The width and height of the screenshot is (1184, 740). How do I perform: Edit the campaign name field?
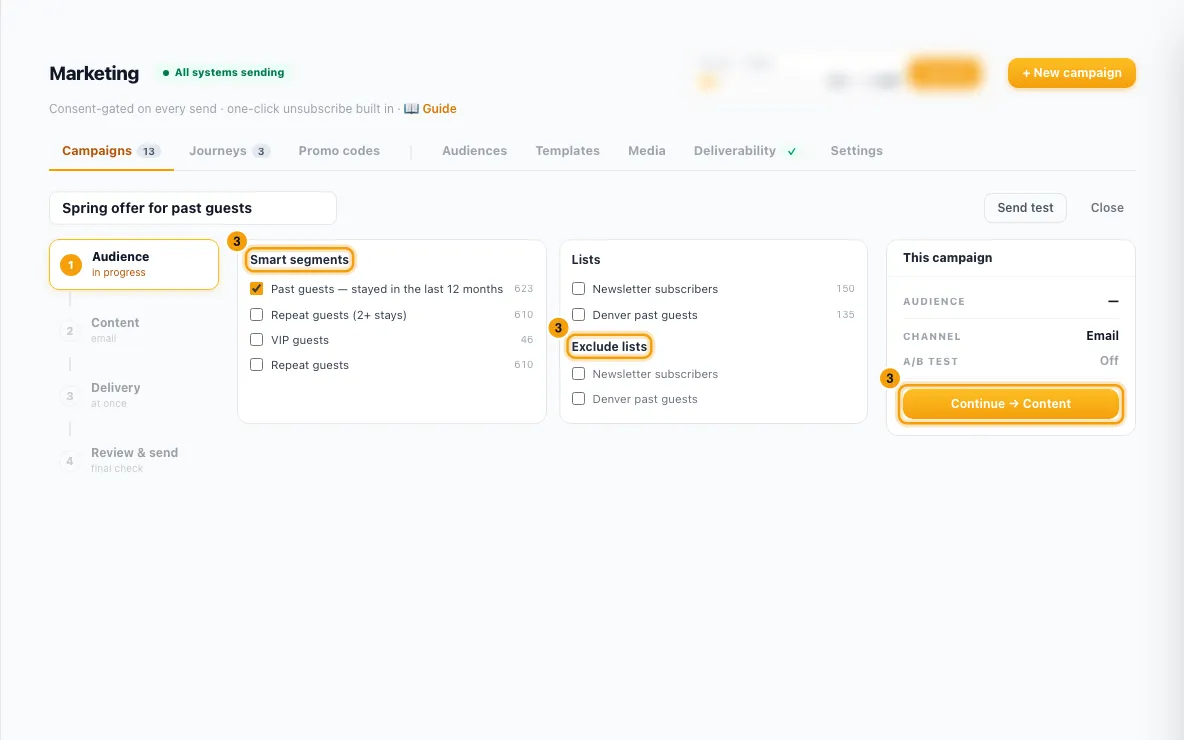tap(193, 208)
